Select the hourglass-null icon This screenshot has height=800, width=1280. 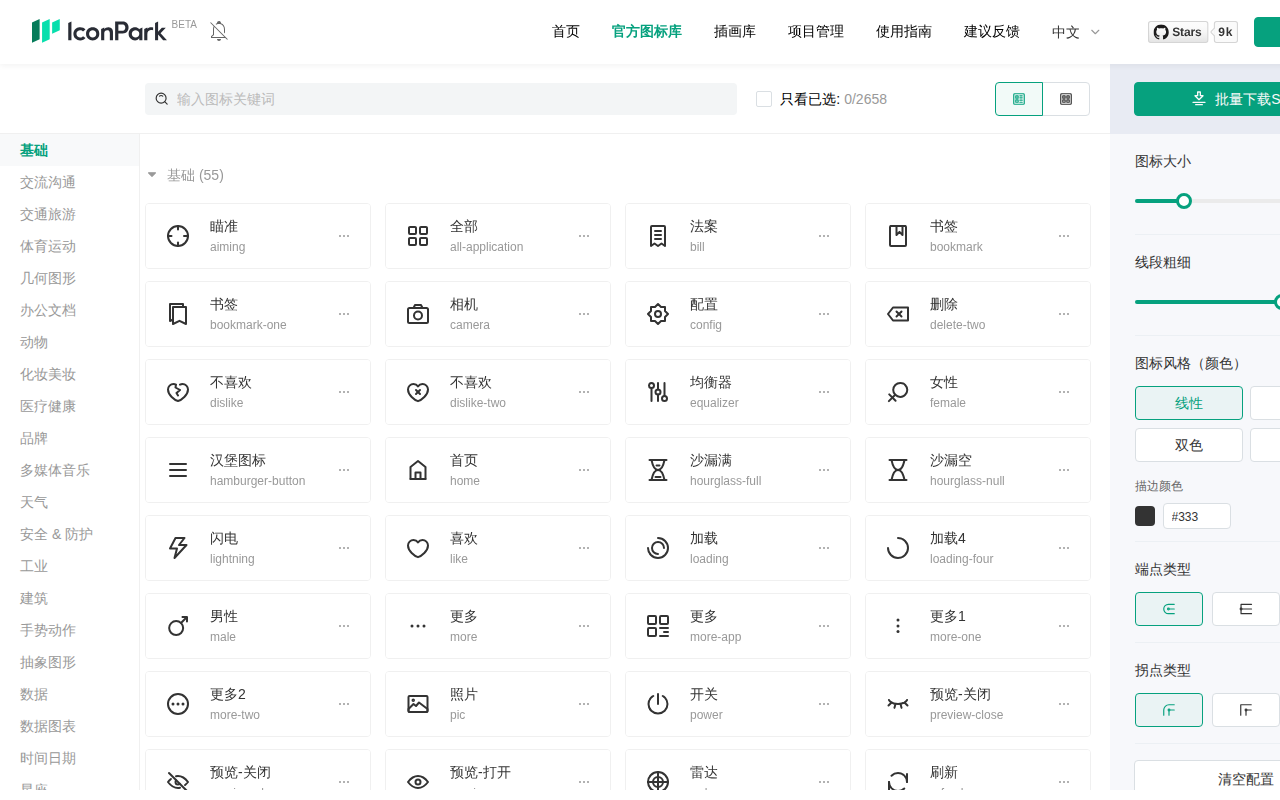[x=898, y=470]
